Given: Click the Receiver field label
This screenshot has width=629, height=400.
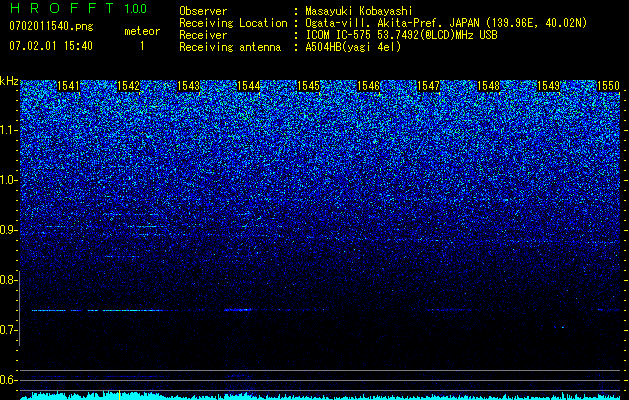Looking at the screenshot, I should pyautogui.click(x=203, y=35).
